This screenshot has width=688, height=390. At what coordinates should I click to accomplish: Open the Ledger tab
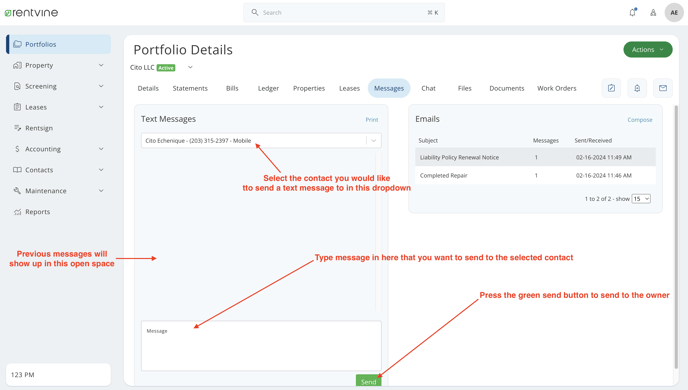coord(269,88)
